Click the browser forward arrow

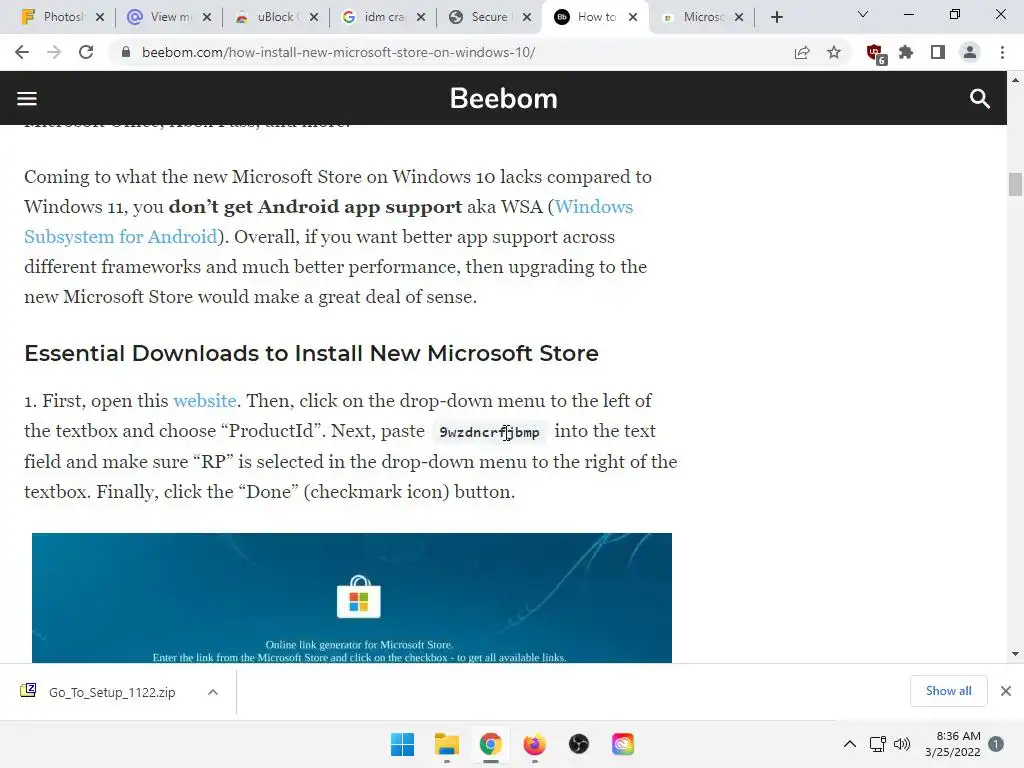coord(54,52)
